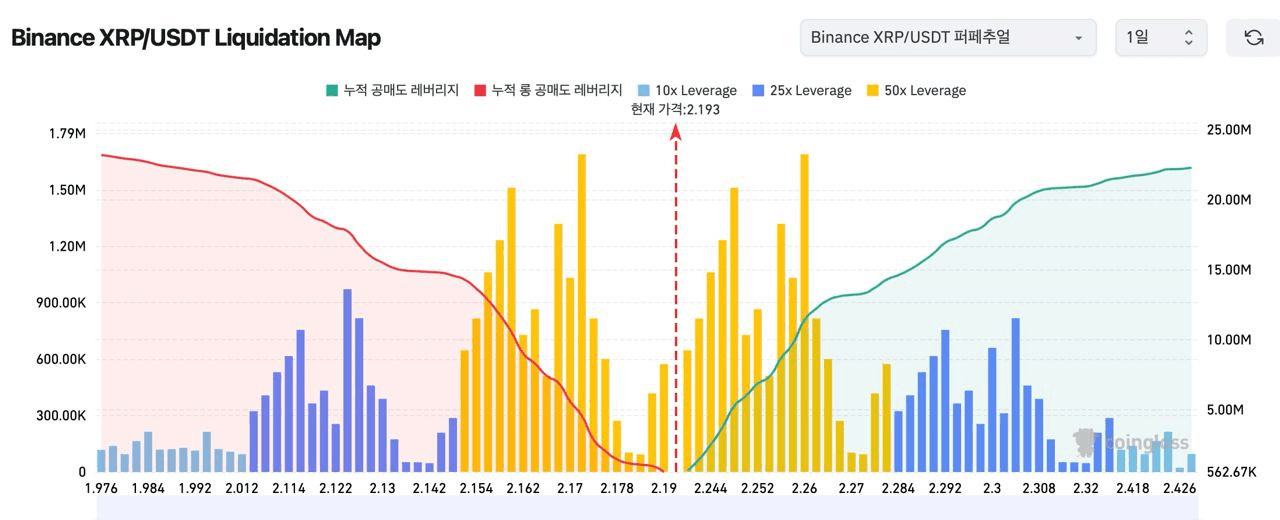The height and width of the screenshot is (520, 1280).
Task: Click the 2.27 x-axis label
Action: tap(852, 488)
